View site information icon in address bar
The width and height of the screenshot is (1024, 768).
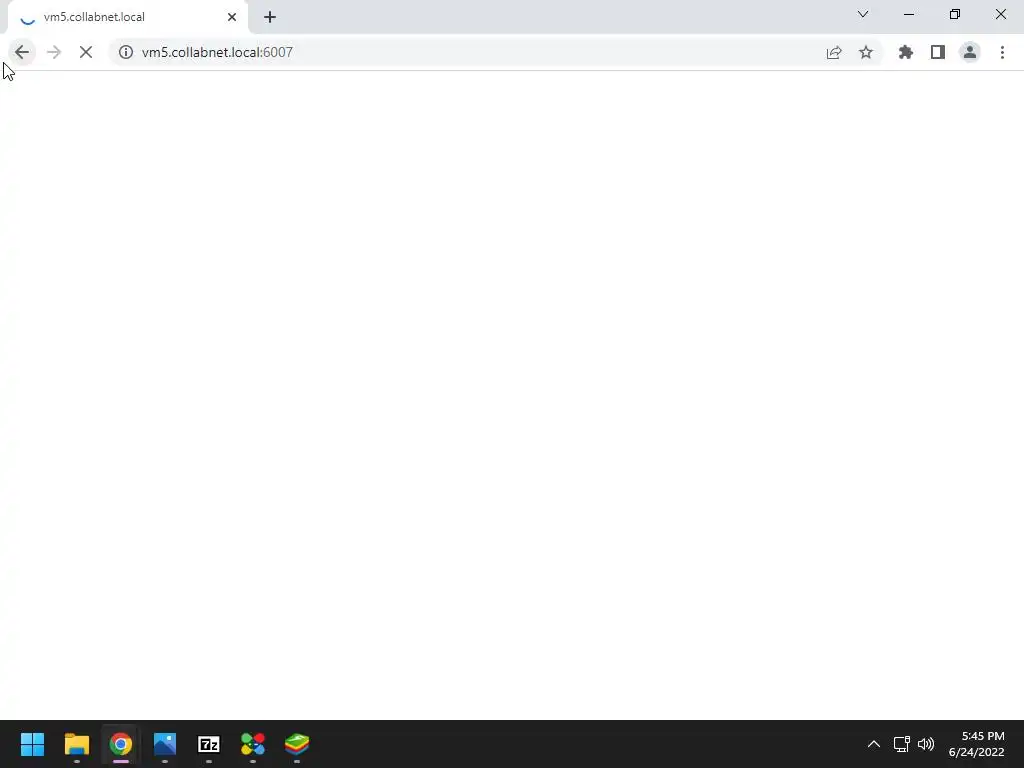click(126, 52)
